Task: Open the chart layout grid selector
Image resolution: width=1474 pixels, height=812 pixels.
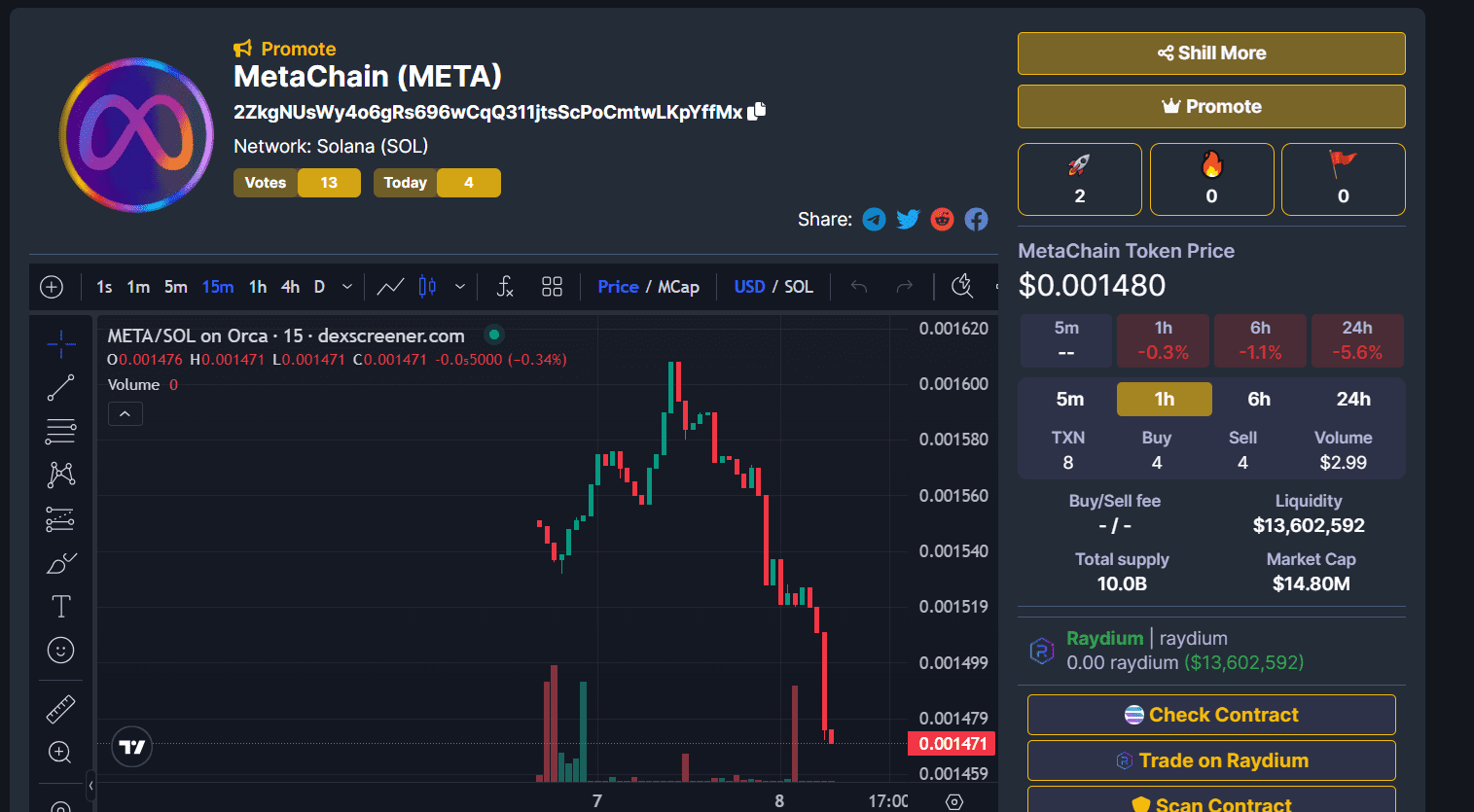Action: 552,286
